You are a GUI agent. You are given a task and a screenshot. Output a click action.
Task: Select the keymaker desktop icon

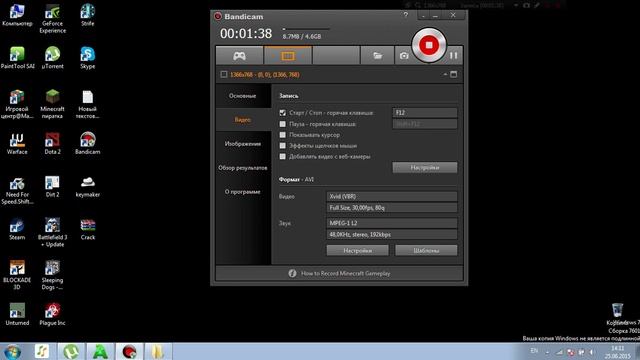point(87,187)
